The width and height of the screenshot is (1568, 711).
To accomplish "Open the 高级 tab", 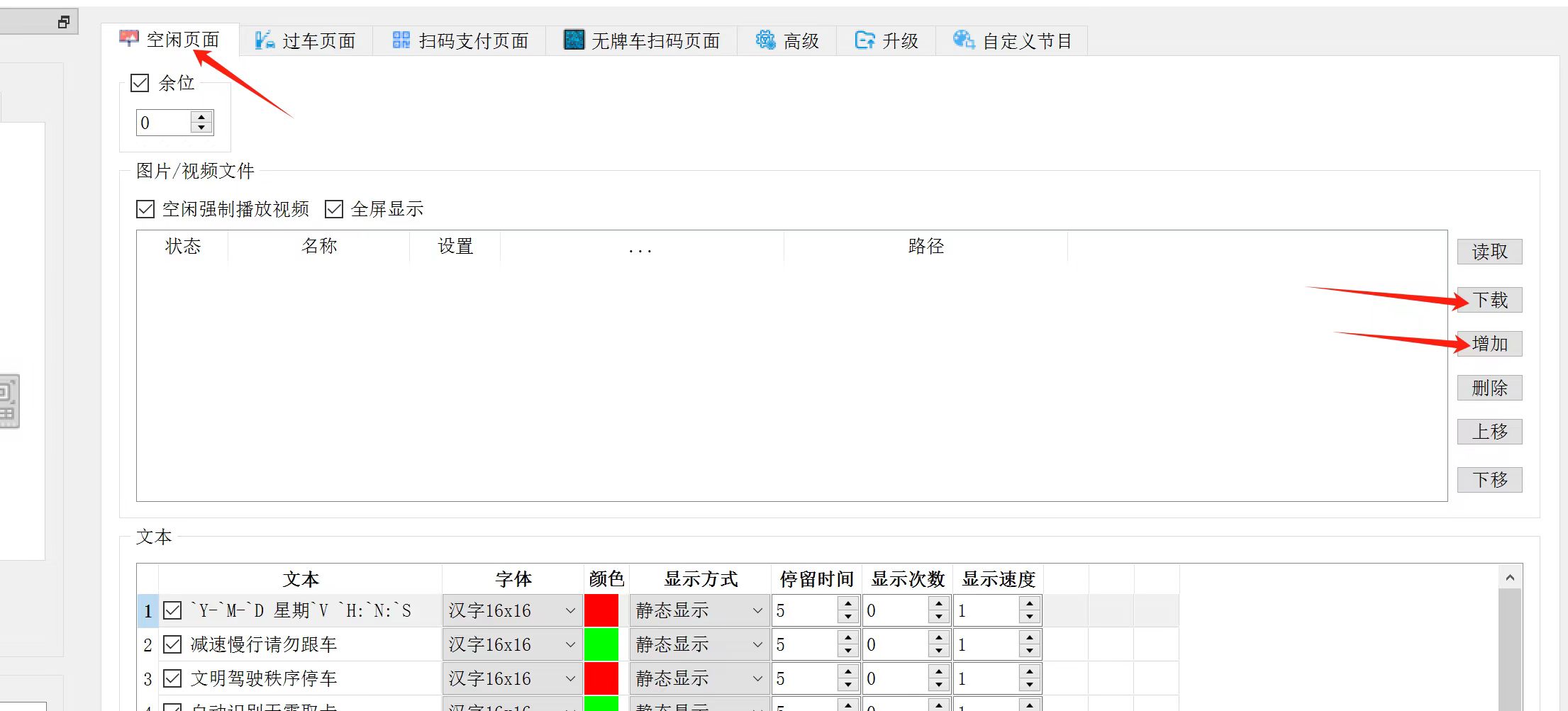I will (x=787, y=40).
